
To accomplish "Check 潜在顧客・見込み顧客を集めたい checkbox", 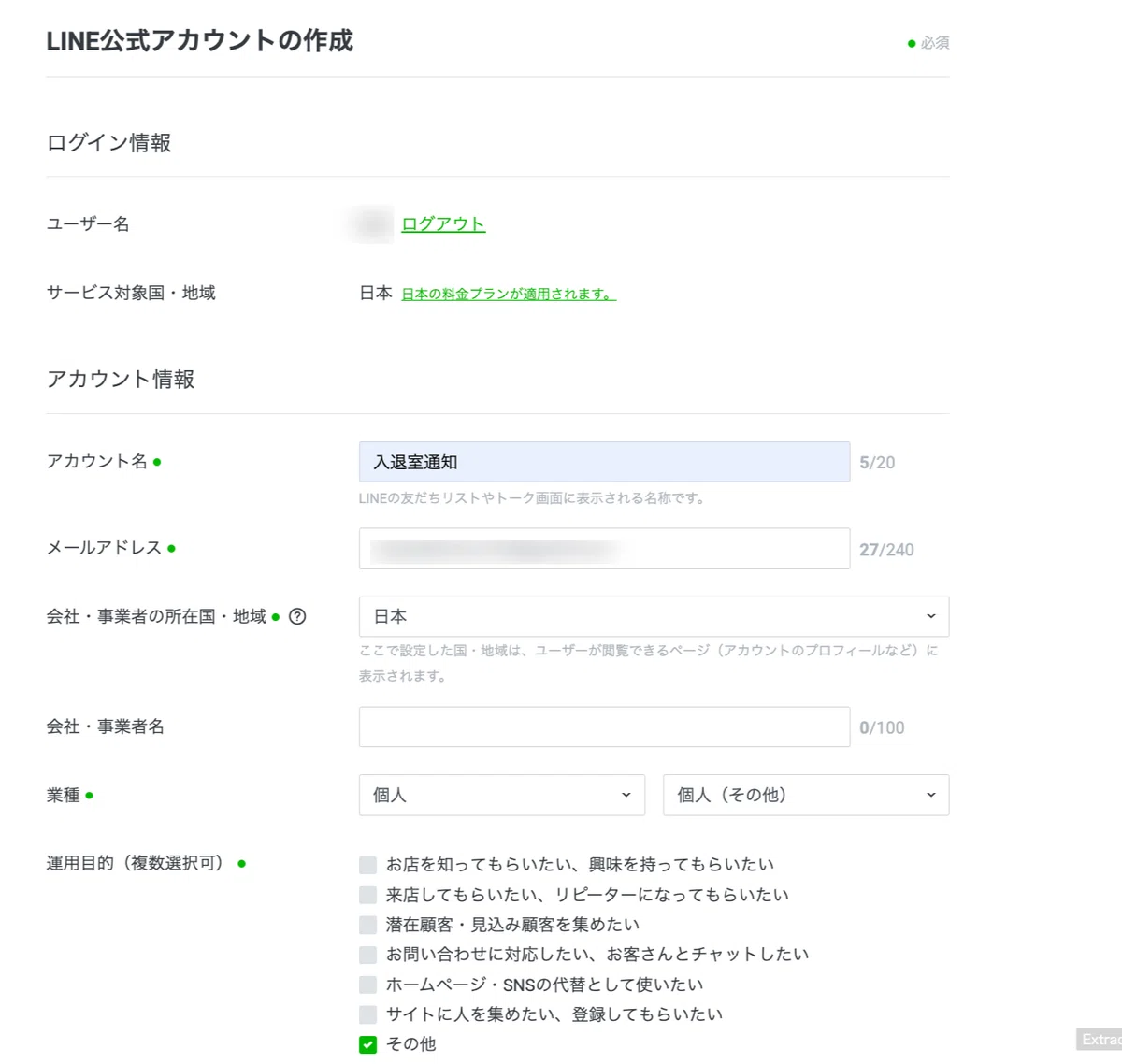I will [x=368, y=925].
